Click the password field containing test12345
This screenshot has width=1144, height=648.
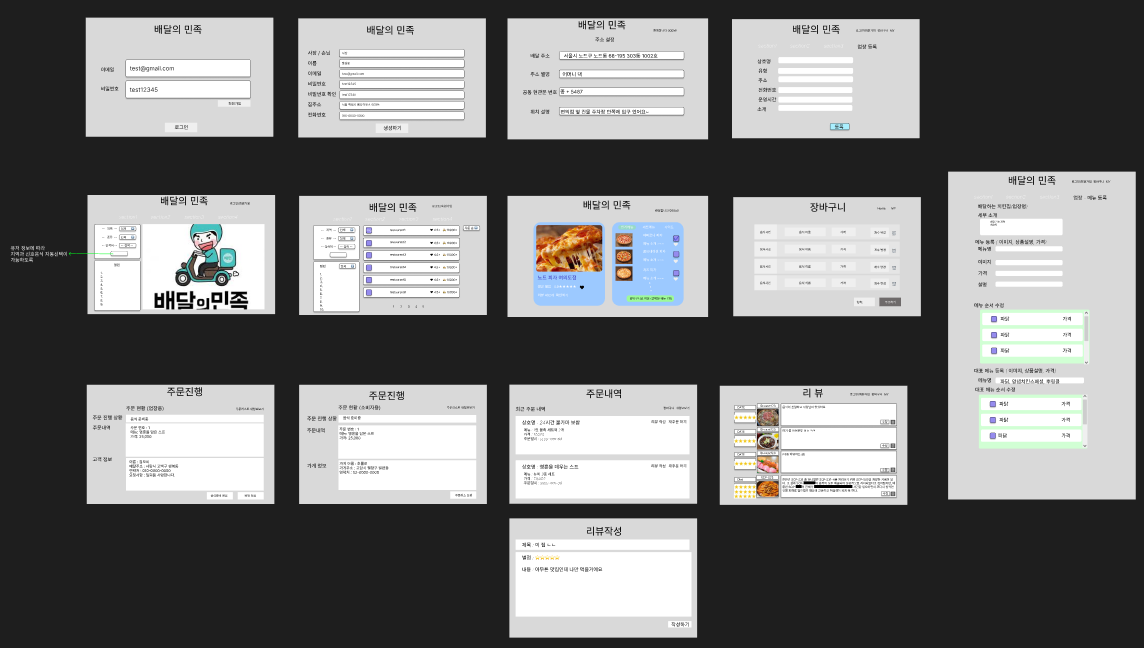click(188, 89)
